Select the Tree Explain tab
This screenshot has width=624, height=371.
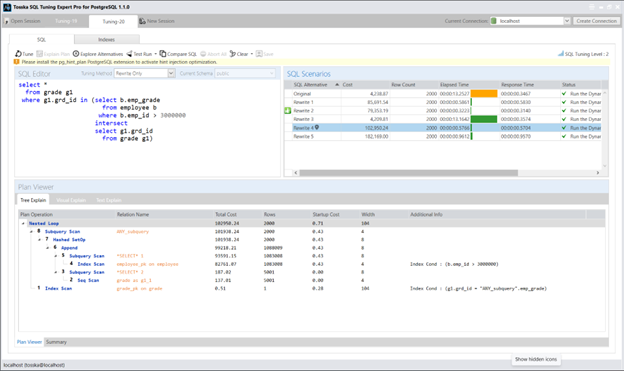(33, 200)
